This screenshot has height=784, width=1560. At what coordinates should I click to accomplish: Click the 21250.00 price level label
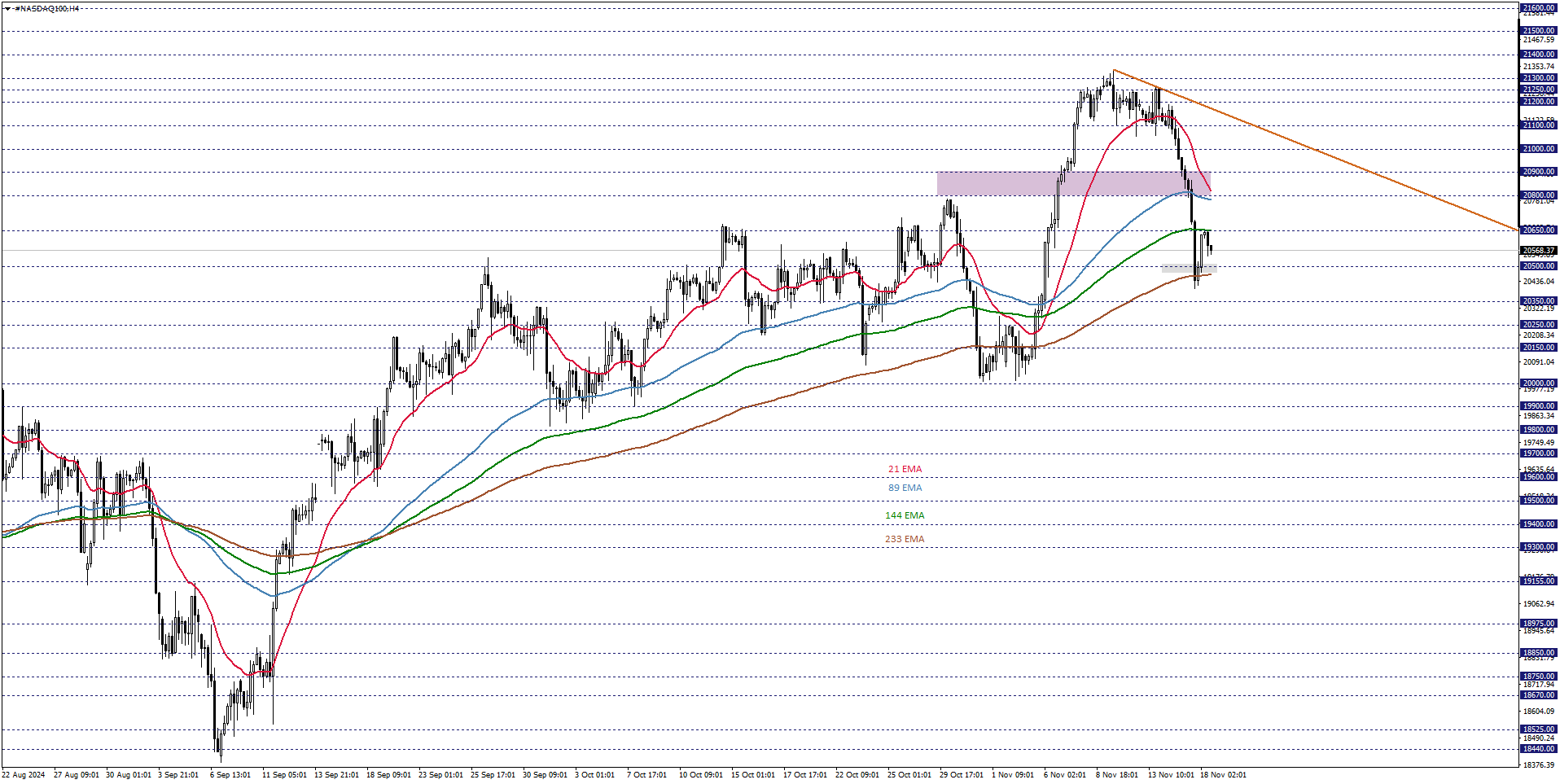click(1539, 90)
